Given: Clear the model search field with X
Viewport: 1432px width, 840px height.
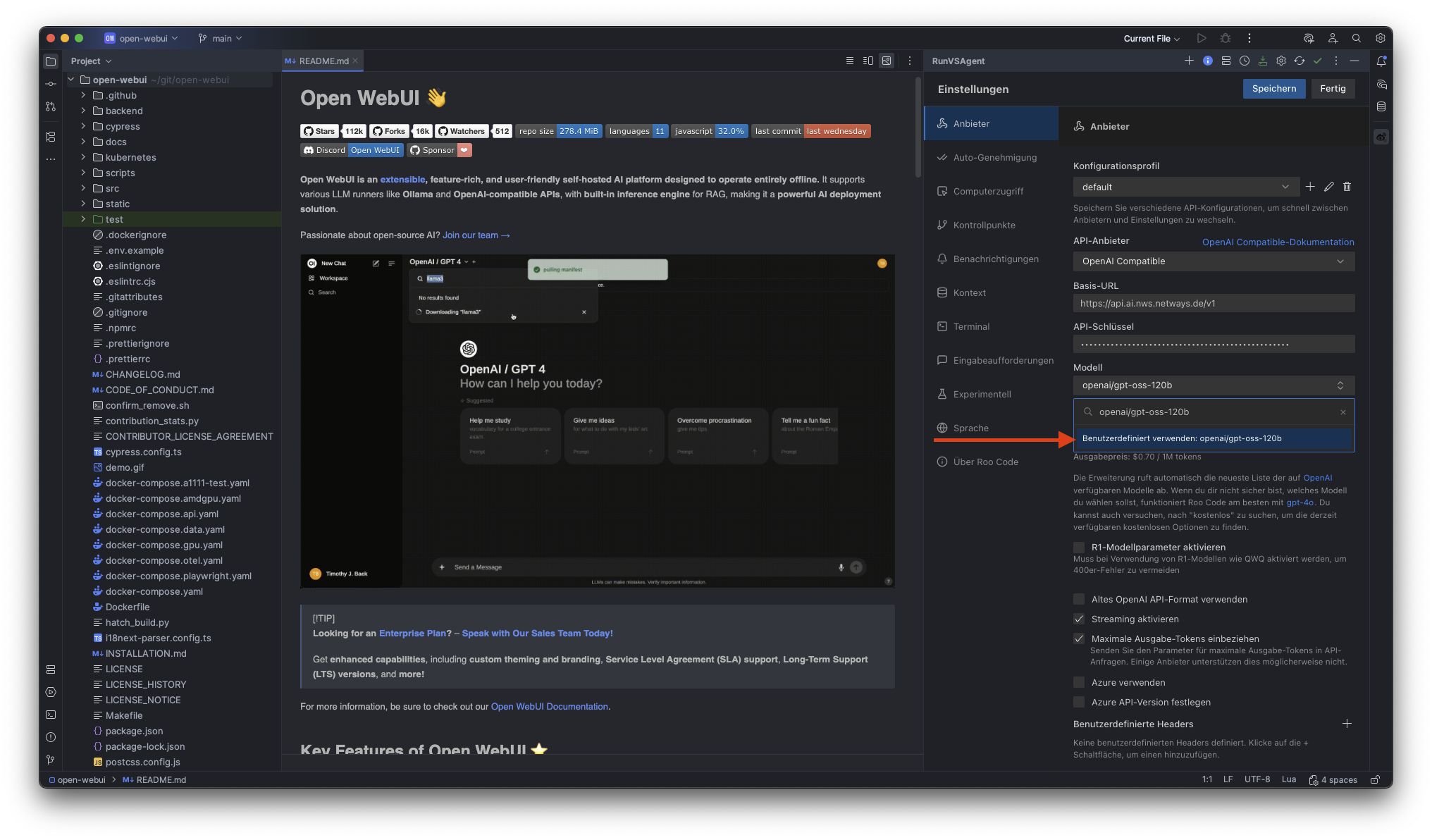Looking at the screenshot, I should (x=1343, y=412).
